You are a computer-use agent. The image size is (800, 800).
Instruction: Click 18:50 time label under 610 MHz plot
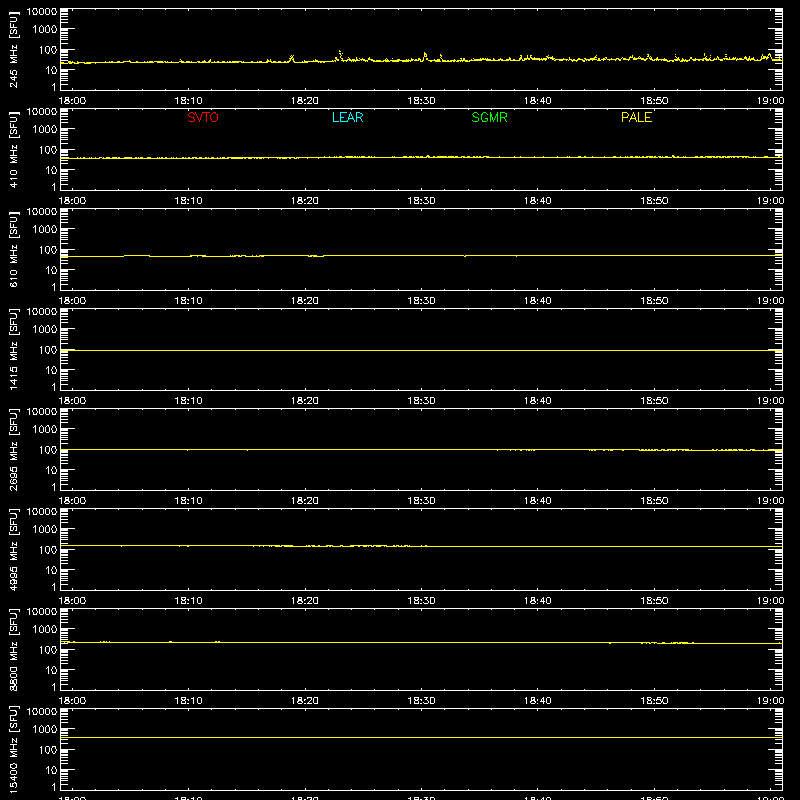(654, 301)
